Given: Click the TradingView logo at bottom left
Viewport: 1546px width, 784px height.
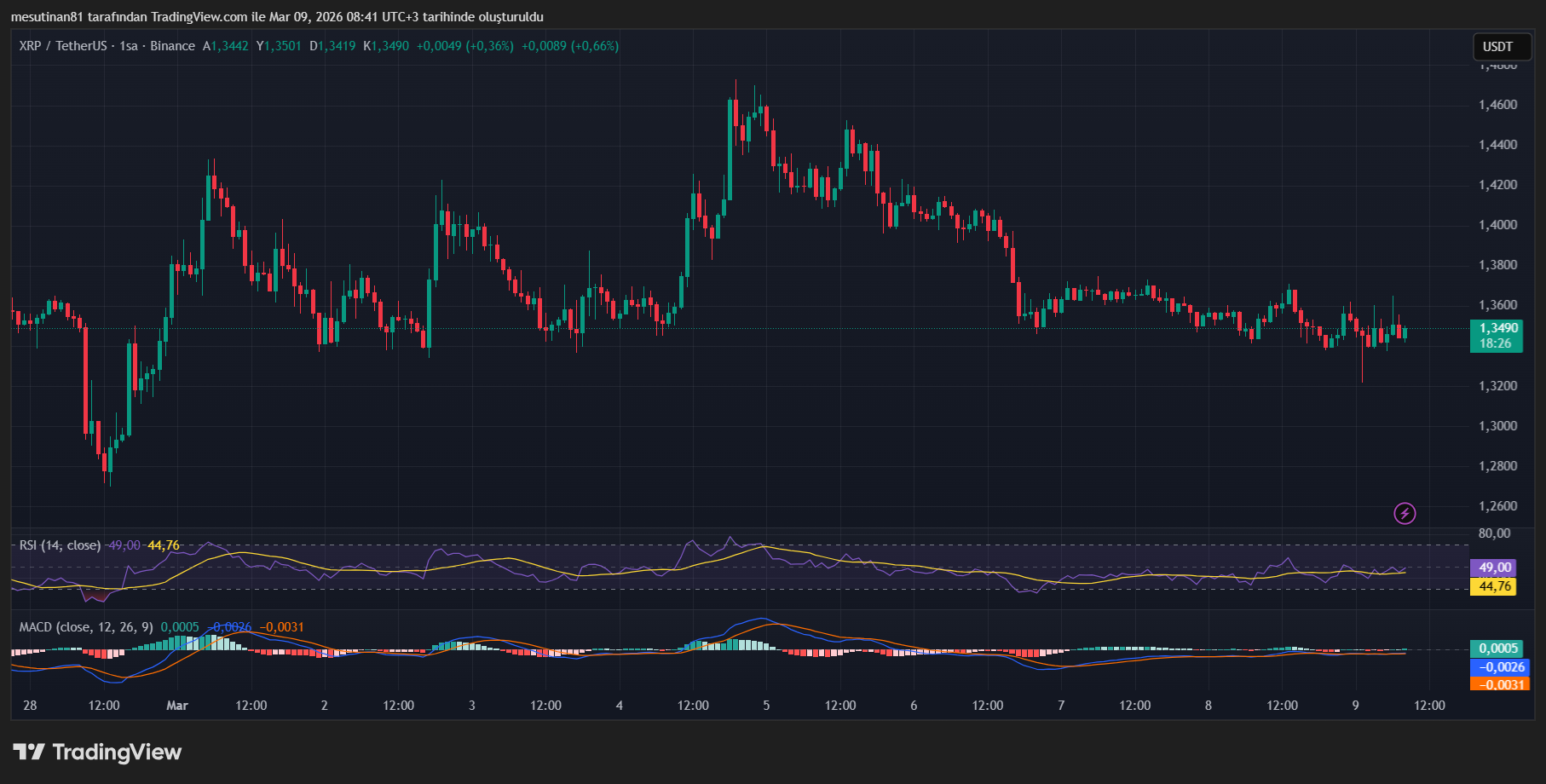Looking at the screenshot, I should click(96, 752).
